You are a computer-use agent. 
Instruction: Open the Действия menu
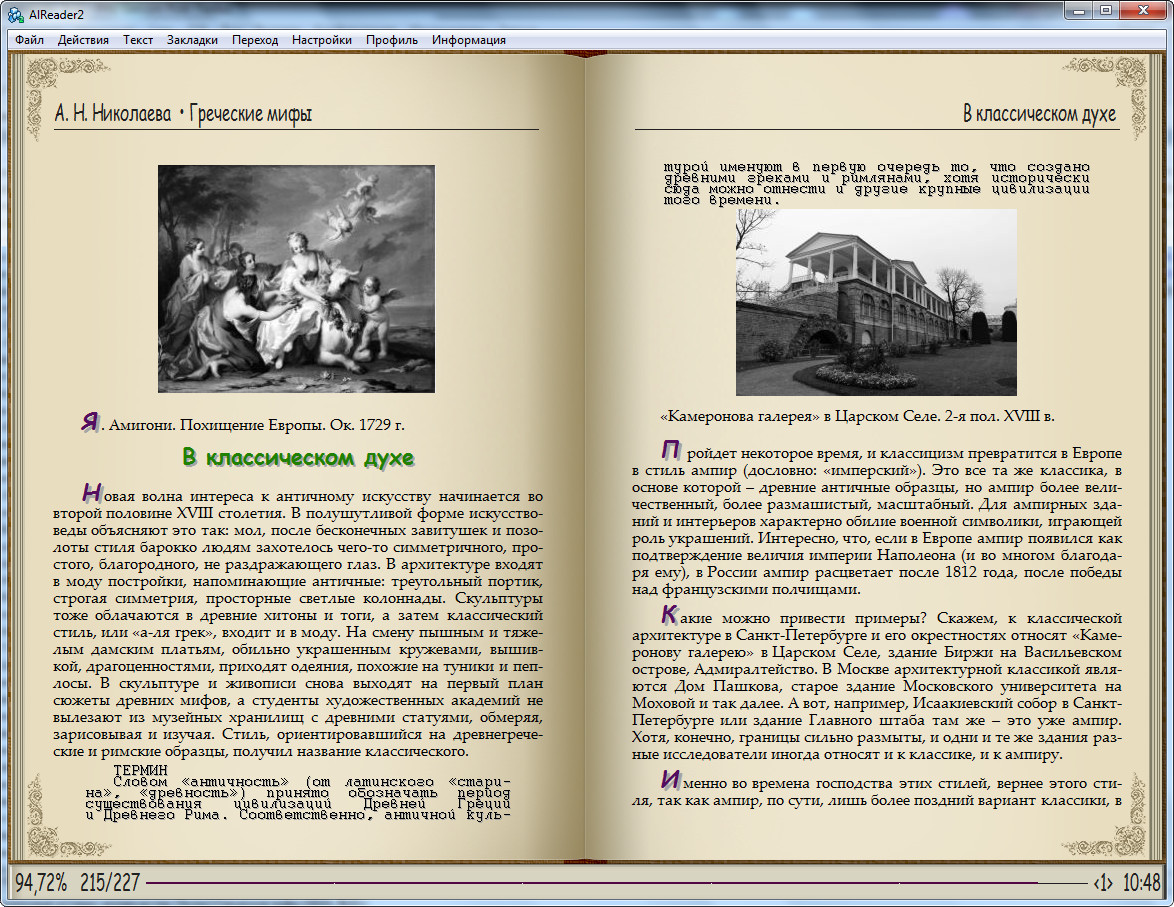tap(83, 40)
